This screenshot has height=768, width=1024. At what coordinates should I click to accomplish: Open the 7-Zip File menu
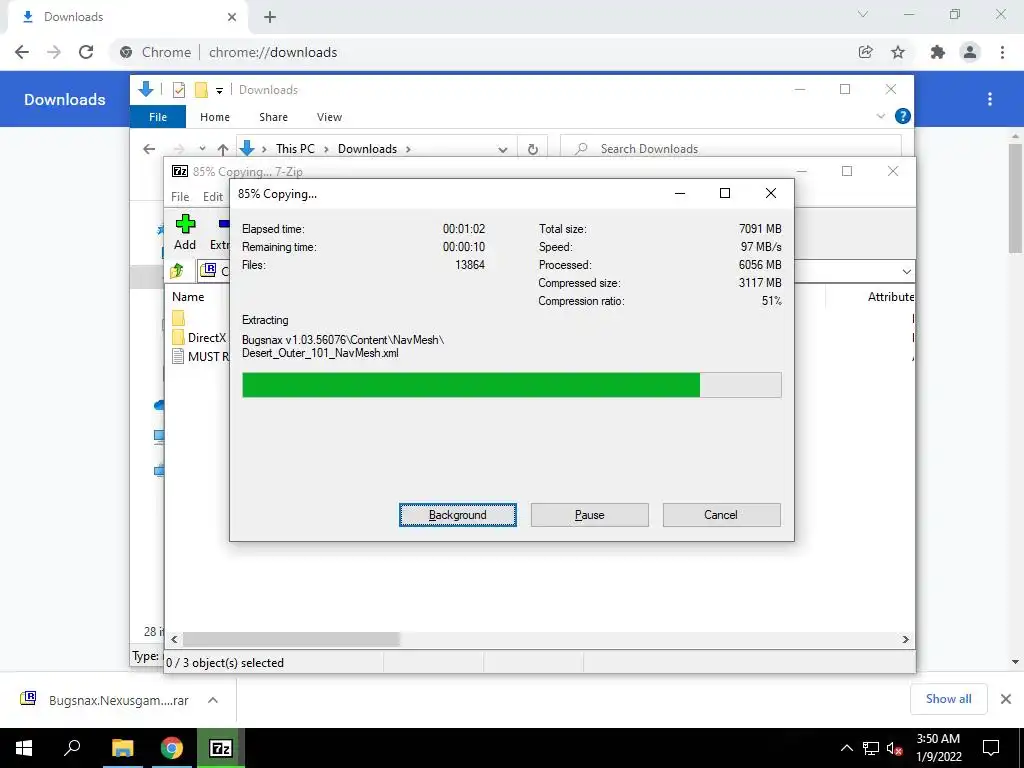[x=180, y=197]
